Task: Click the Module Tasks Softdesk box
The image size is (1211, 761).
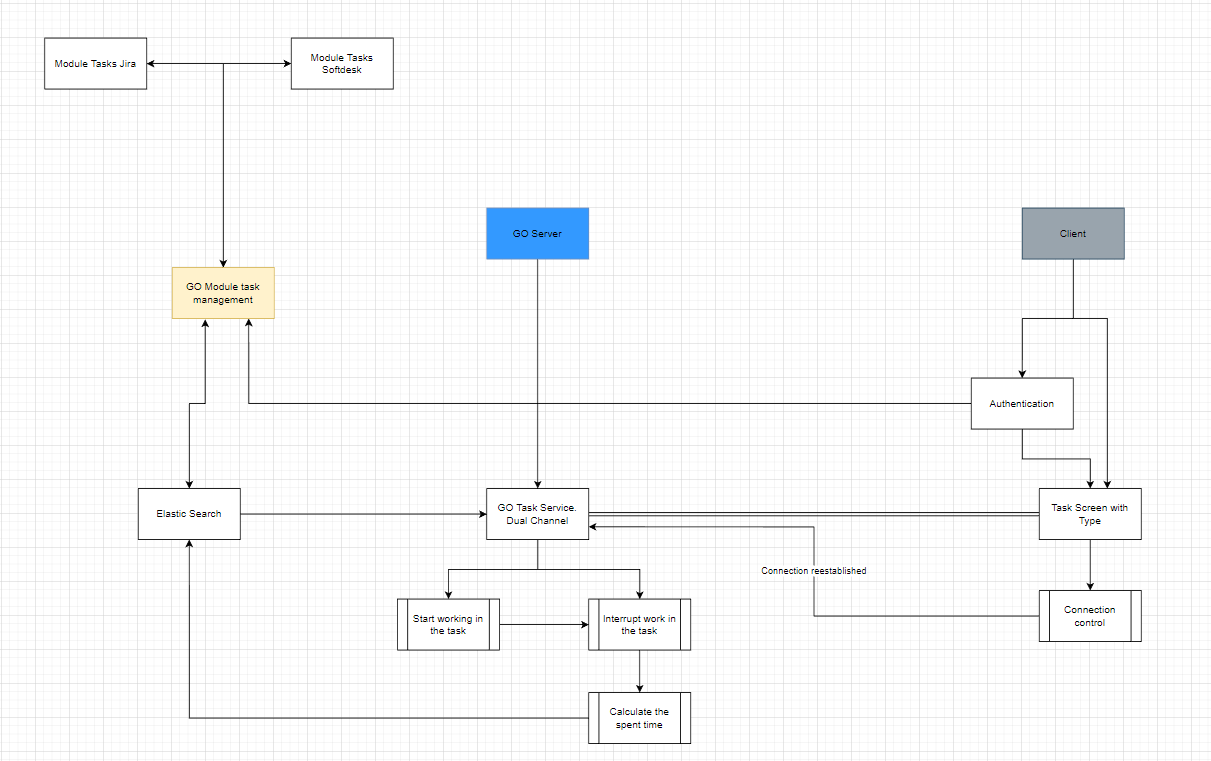Action: (x=341, y=63)
